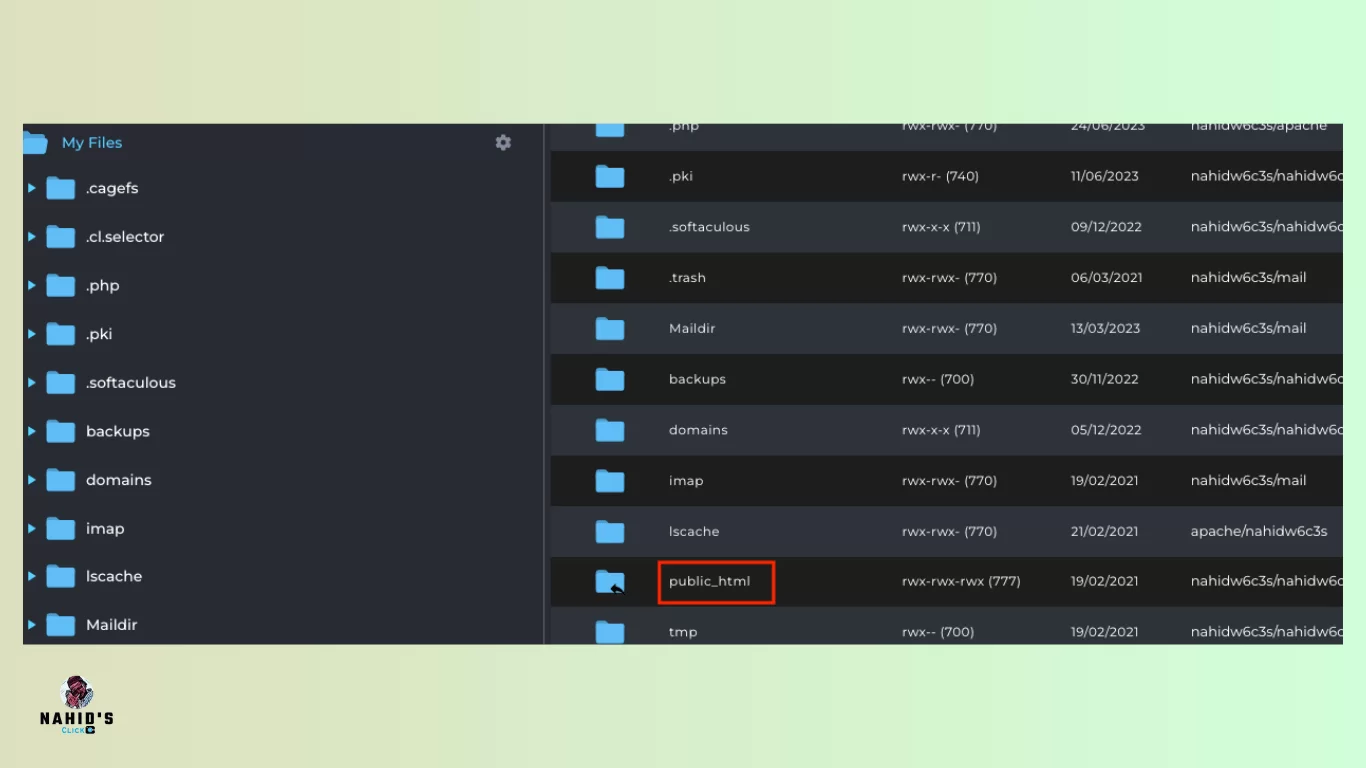The image size is (1366, 768).
Task: Expand the Maildir tree node arrow
Action: tap(32, 625)
